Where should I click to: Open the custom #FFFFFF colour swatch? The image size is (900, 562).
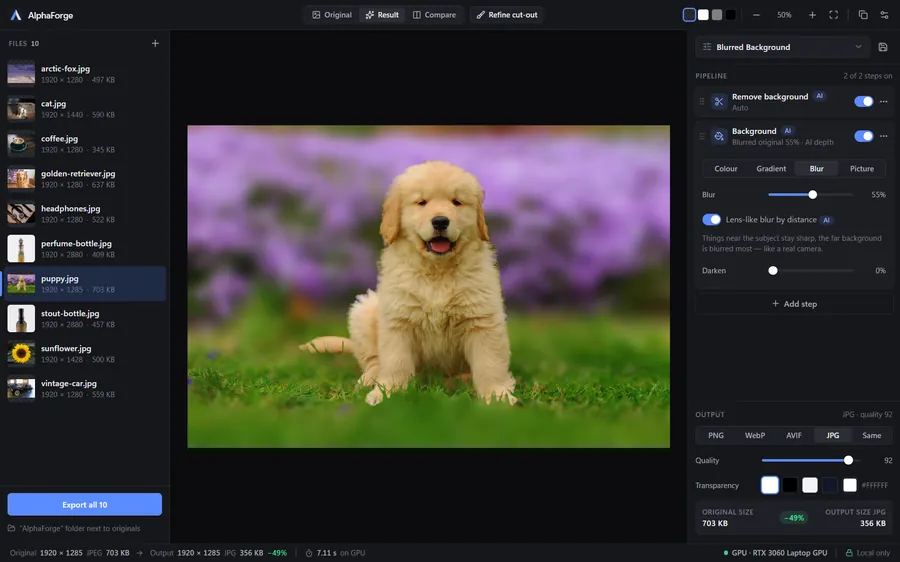(x=850, y=485)
